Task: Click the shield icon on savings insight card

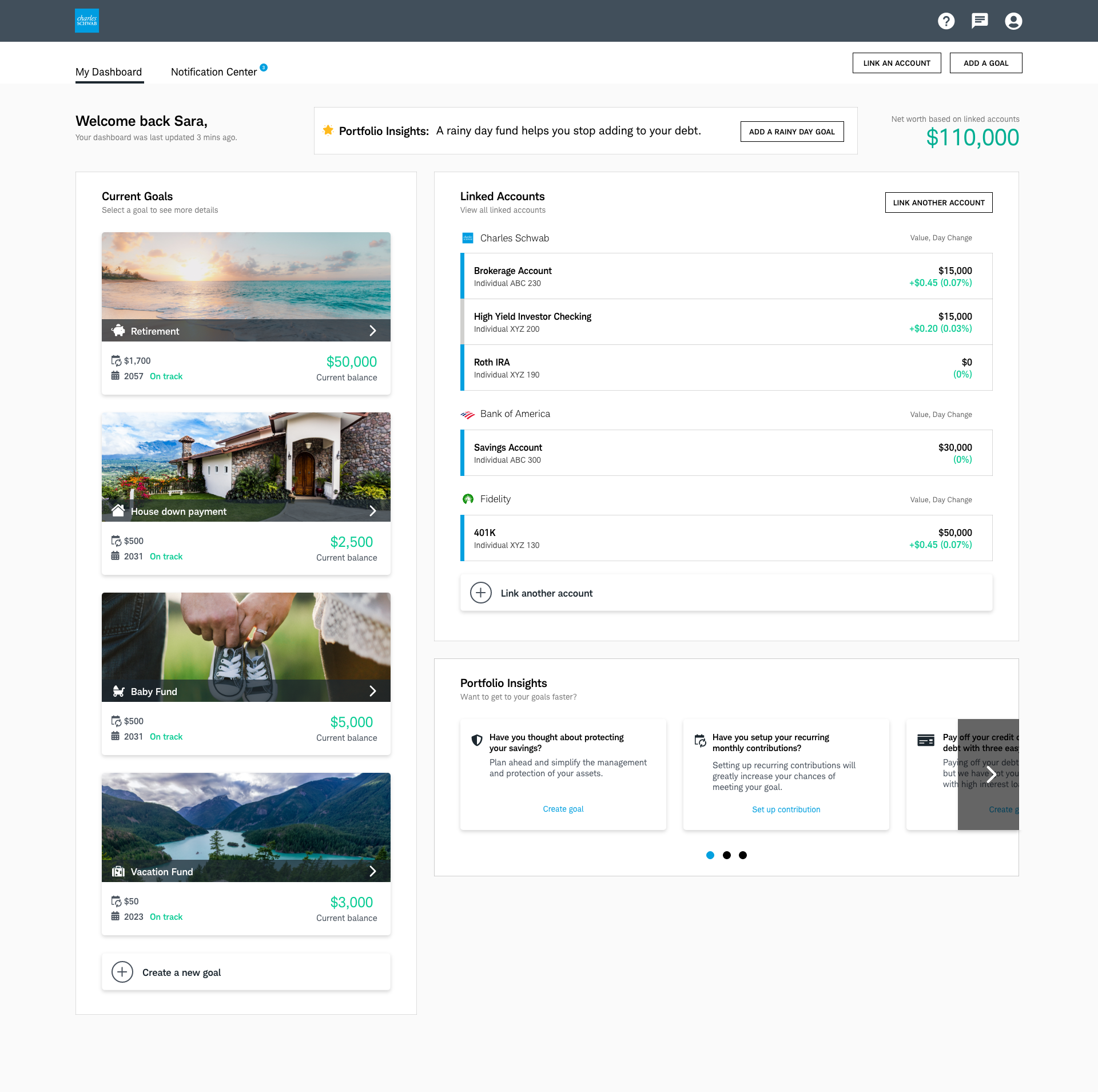Action: click(476, 740)
